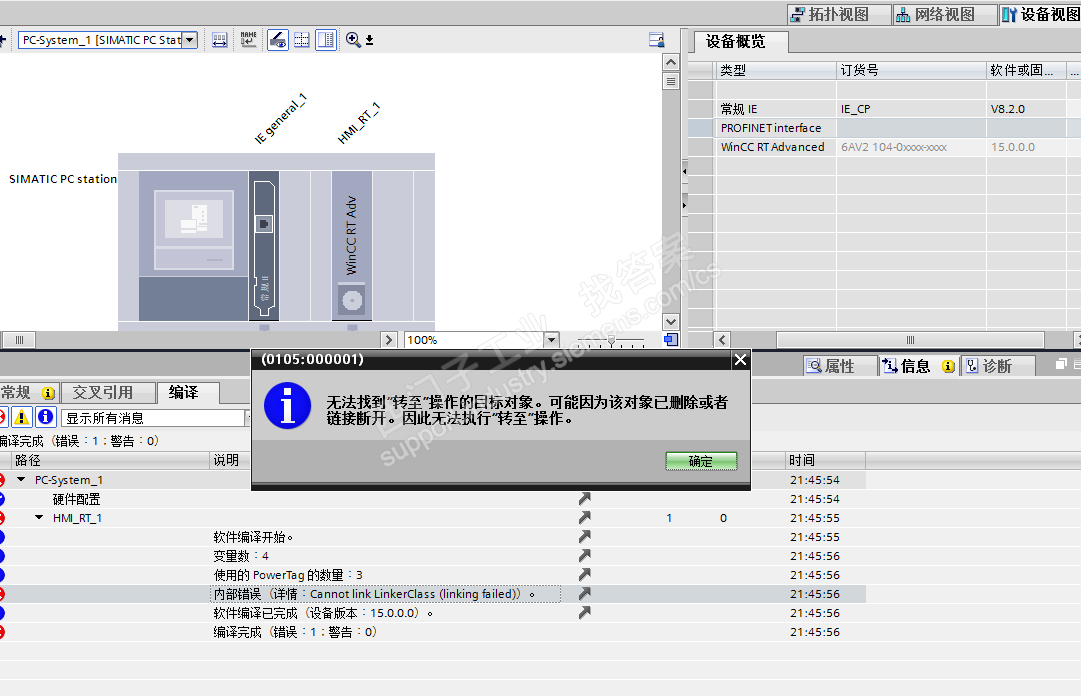Screen dimensions: 1081x696
Task: Select the 常规 general tab
Action: (28, 392)
